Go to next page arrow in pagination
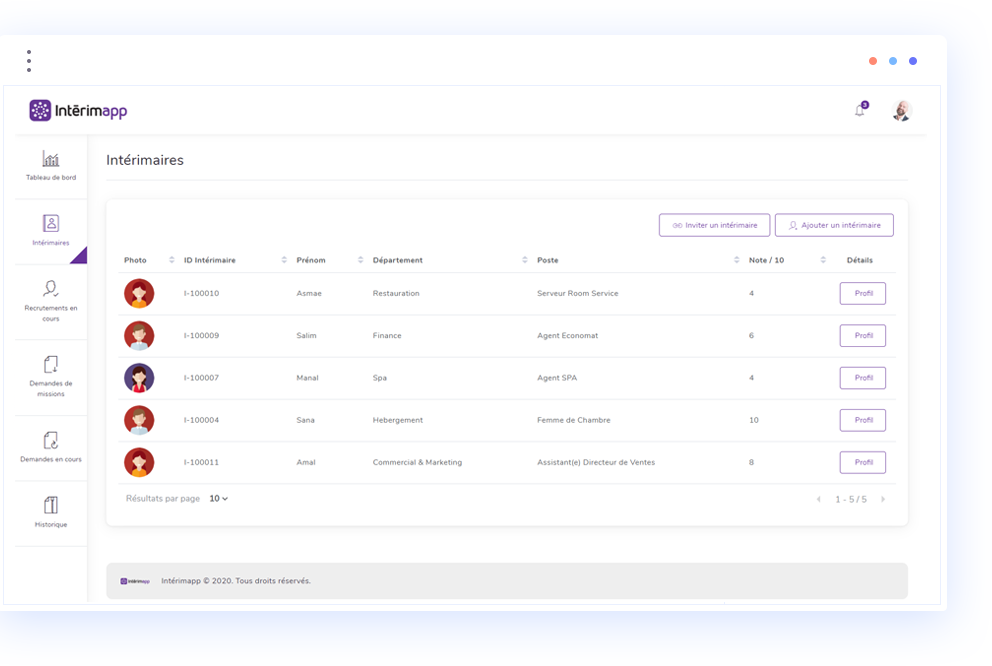Image resolution: width=992 pixels, height=666 pixels. coord(882,499)
